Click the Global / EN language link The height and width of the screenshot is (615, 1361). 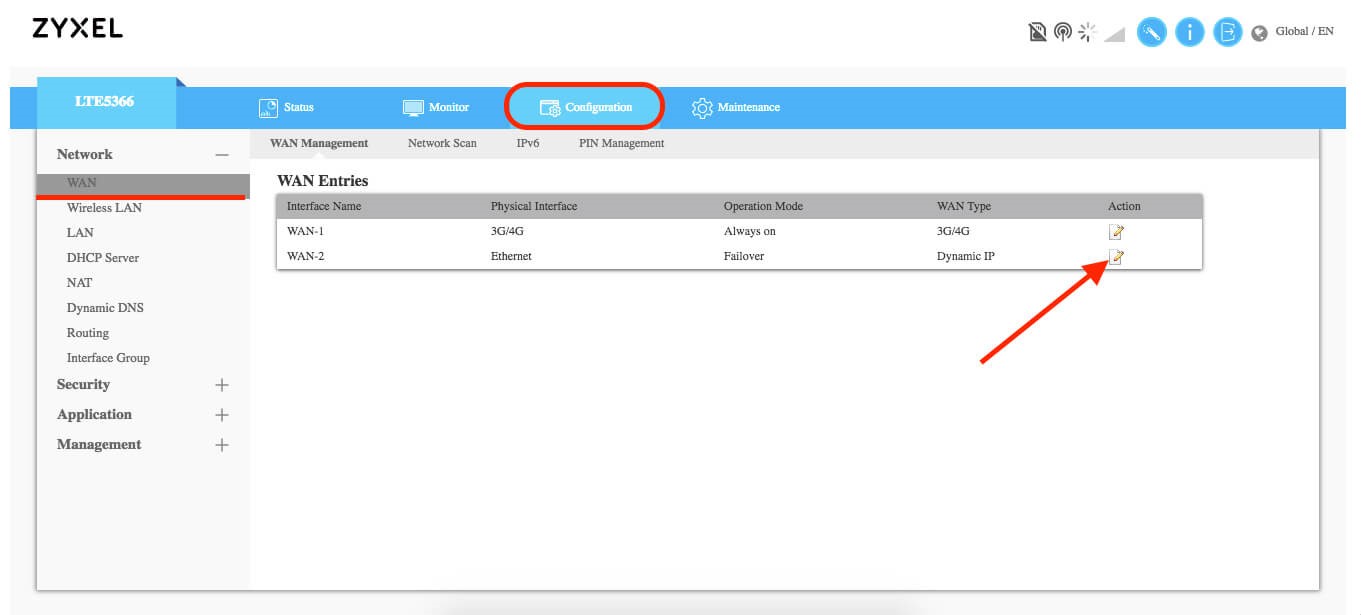[x=1304, y=32]
